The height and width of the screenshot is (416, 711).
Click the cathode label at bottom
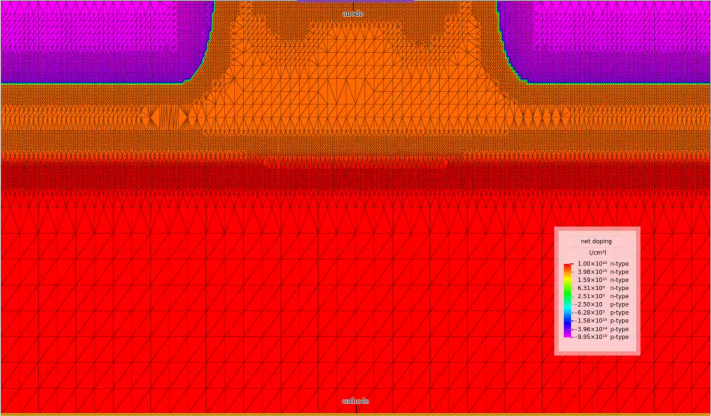(x=355, y=401)
